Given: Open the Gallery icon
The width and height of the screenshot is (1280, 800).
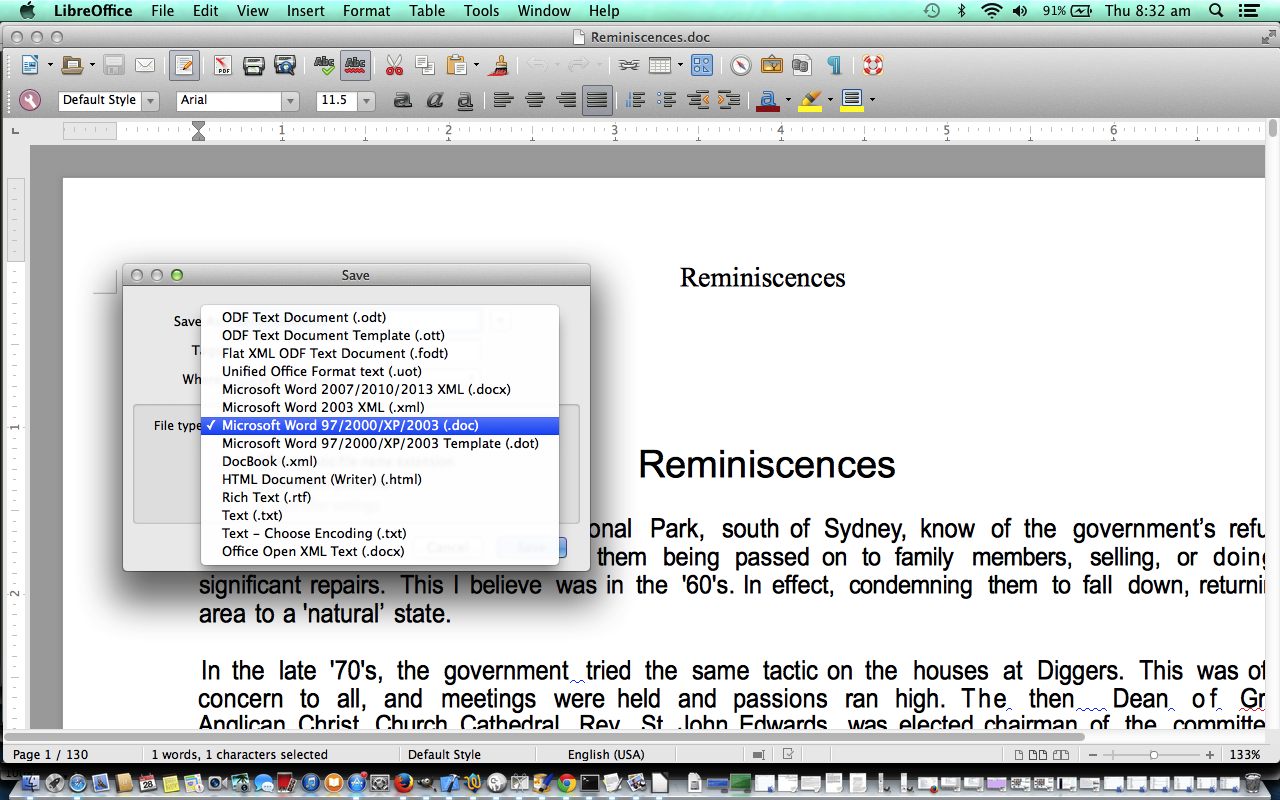Looking at the screenshot, I should (772, 66).
